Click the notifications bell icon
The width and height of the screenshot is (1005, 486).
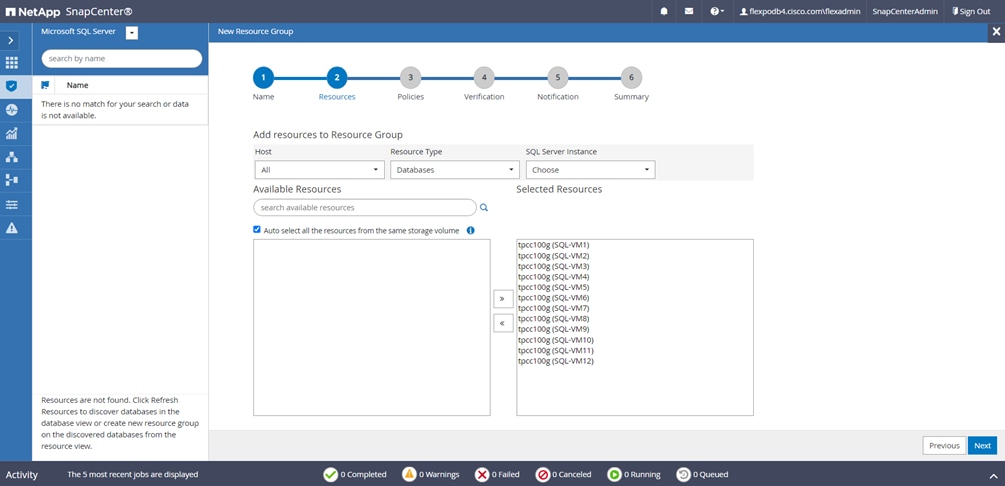pyautogui.click(x=664, y=11)
